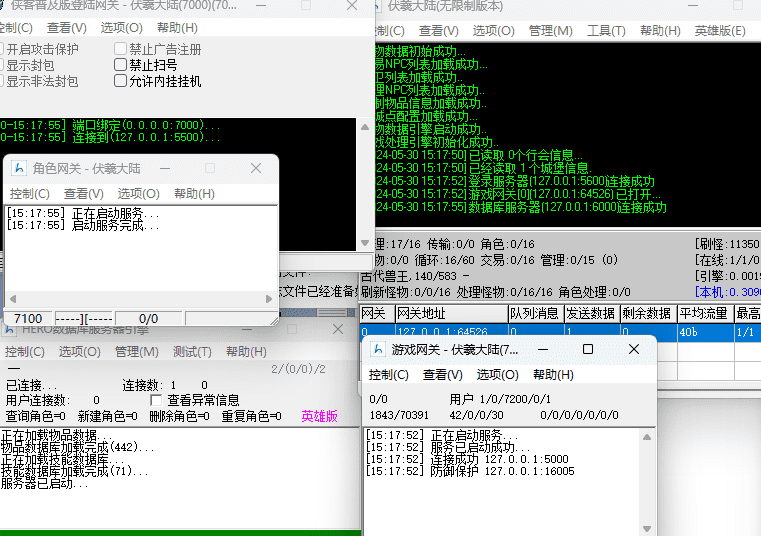This screenshot has width=761, height=536.
Task: Open 选项(O) menu in 伏羲大陆 engine window
Action: [x=494, y=31]
